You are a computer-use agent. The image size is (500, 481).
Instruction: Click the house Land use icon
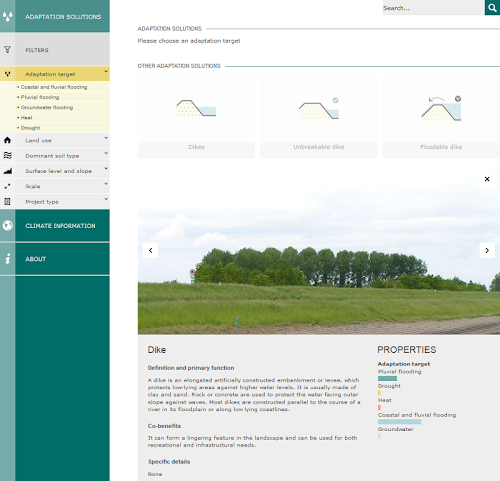7,140
